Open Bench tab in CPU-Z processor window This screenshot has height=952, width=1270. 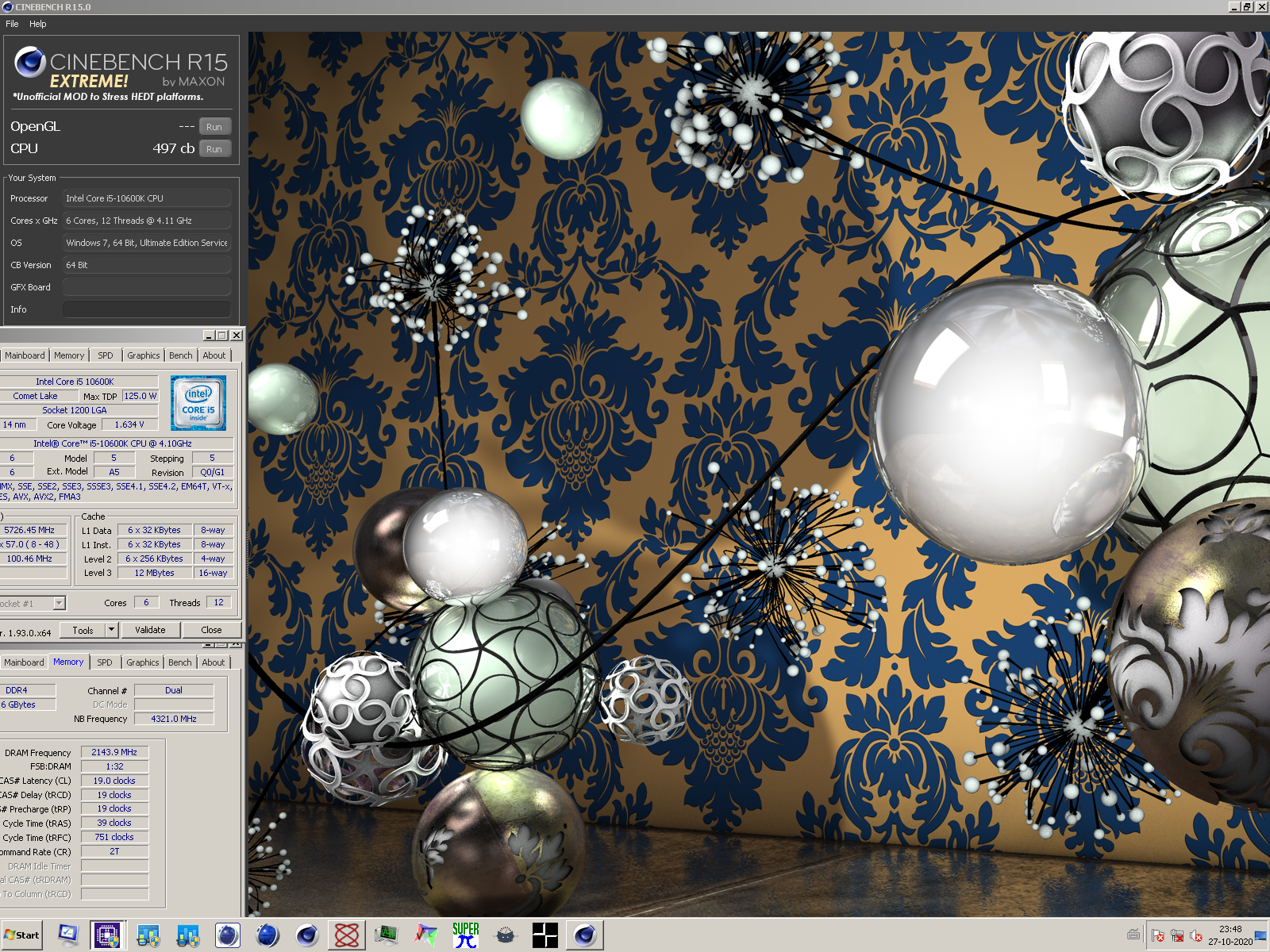(181, 355)
